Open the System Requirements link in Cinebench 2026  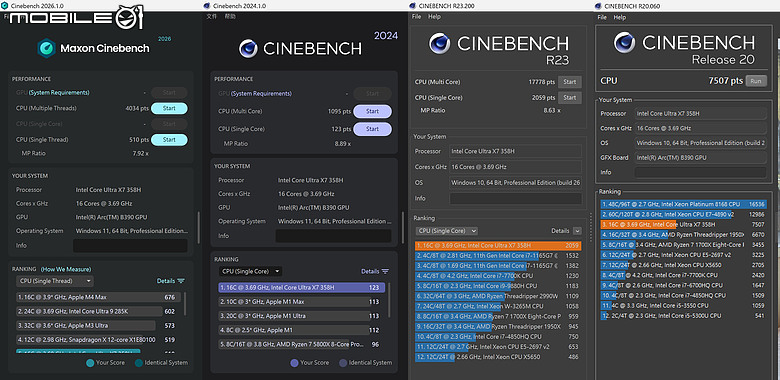[59, 93]
